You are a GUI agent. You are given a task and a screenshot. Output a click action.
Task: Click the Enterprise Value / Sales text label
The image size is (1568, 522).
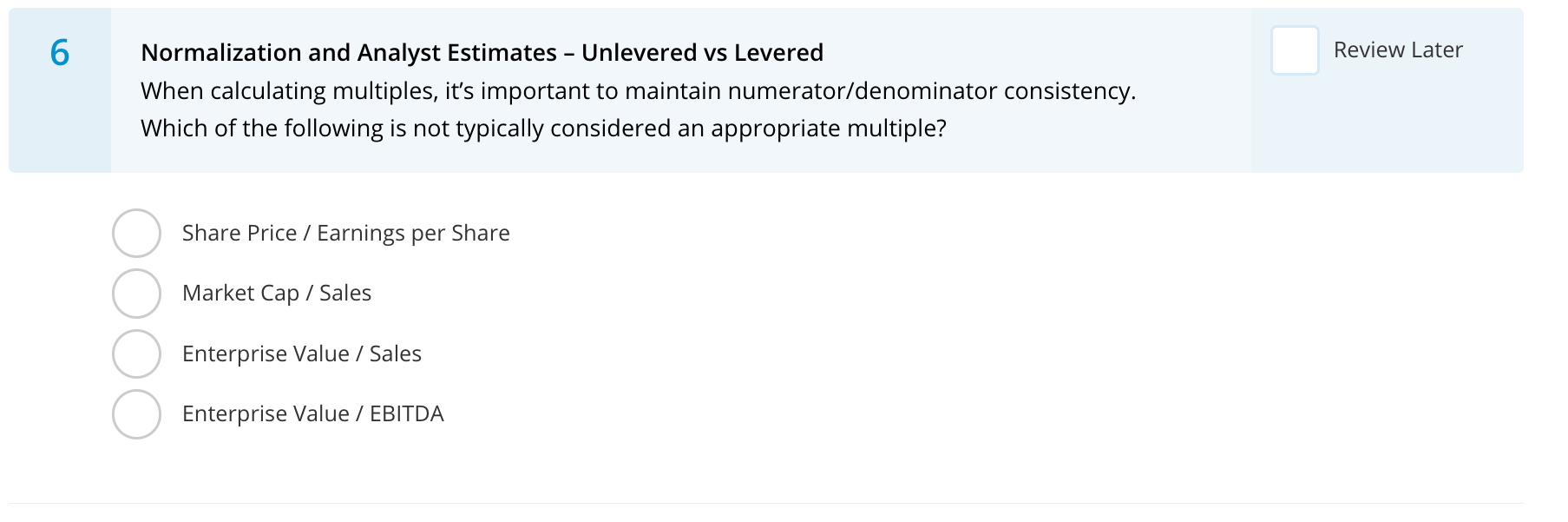pyautogui.click(x=302, y=354)
